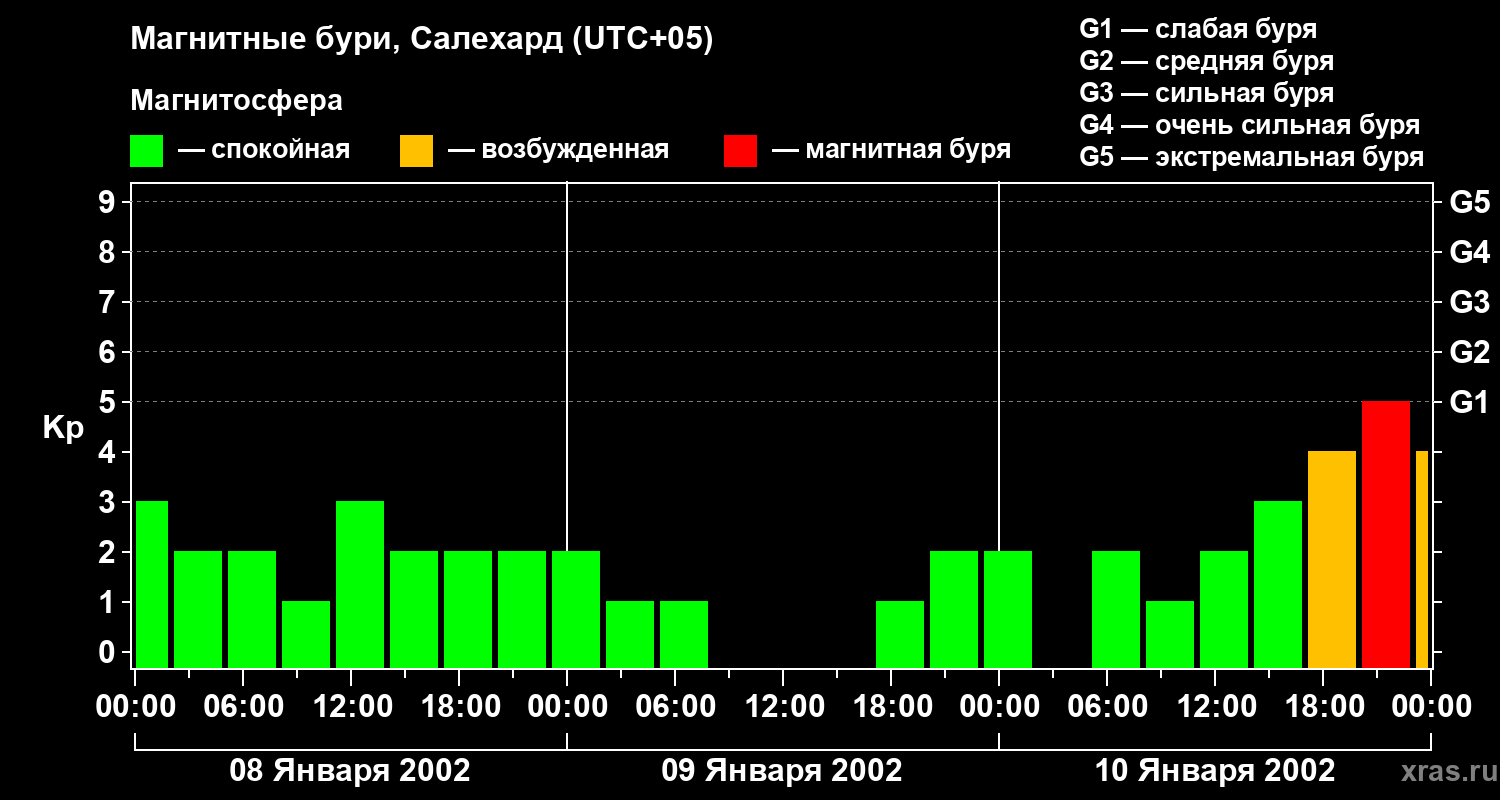Click the only Kp 1 bar on 10 Января
Image resolution: width=1500 pixels, height=800 pixels.
(1170, 635)
